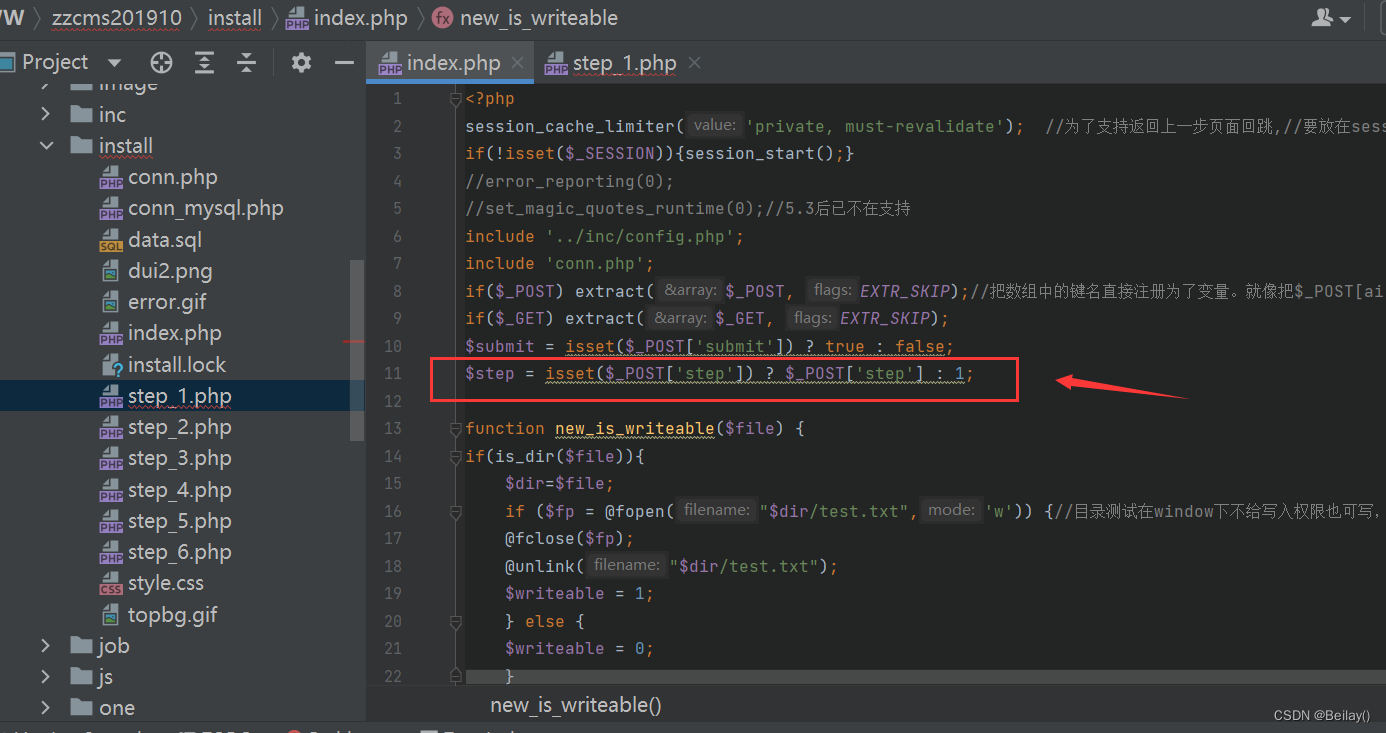Expand the js folder
Image resolution: width=1386 pixels, height=733 pixels.
pos(46,677)
